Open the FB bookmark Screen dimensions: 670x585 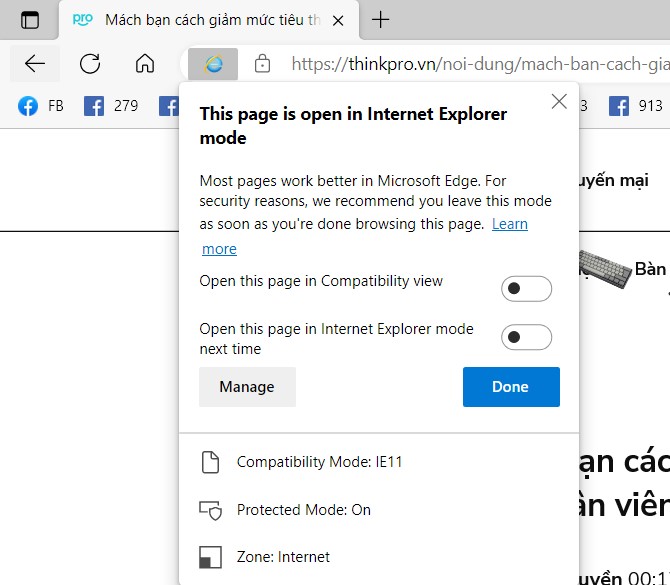click(41, 106)
